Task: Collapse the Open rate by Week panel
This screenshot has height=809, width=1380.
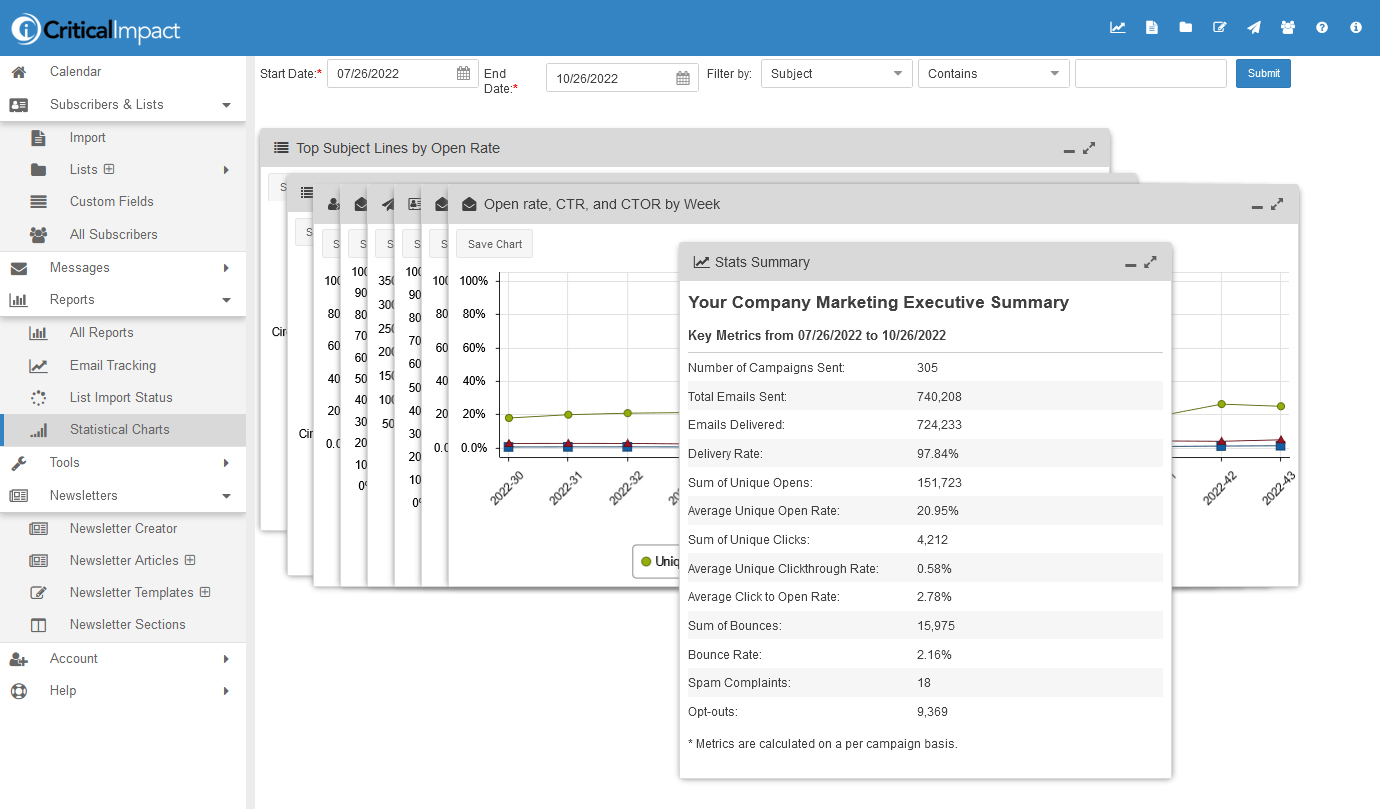Action: click(1257, 205)
